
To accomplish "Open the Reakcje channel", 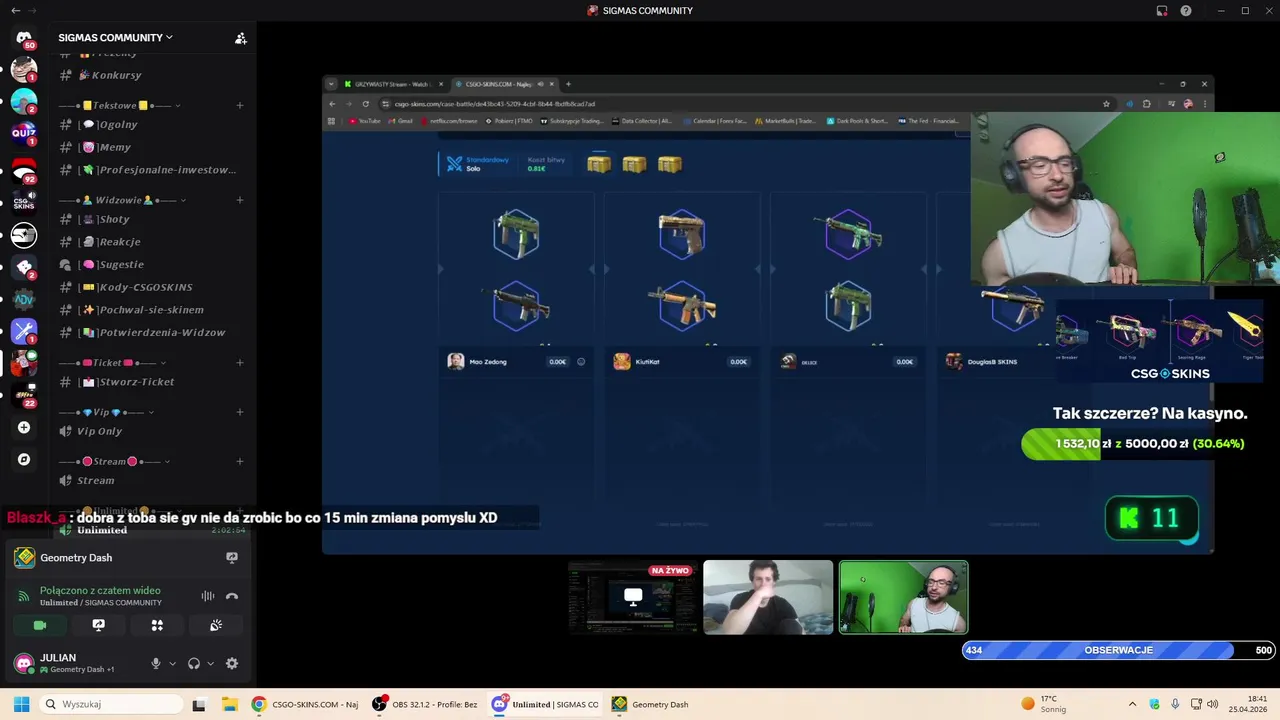I will pos(150,242).
